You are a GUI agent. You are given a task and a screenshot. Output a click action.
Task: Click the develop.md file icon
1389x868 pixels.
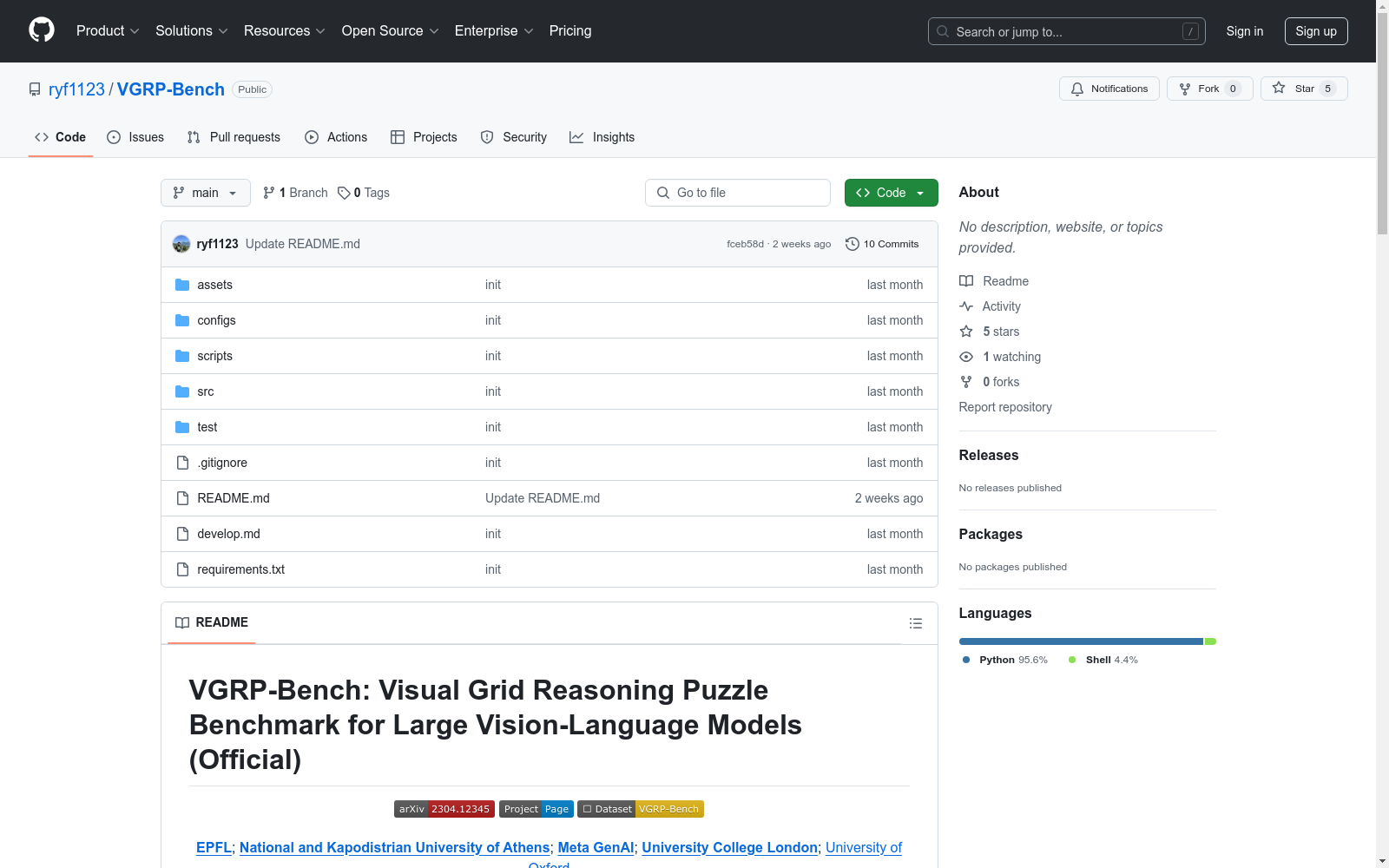tap(182, 534)
